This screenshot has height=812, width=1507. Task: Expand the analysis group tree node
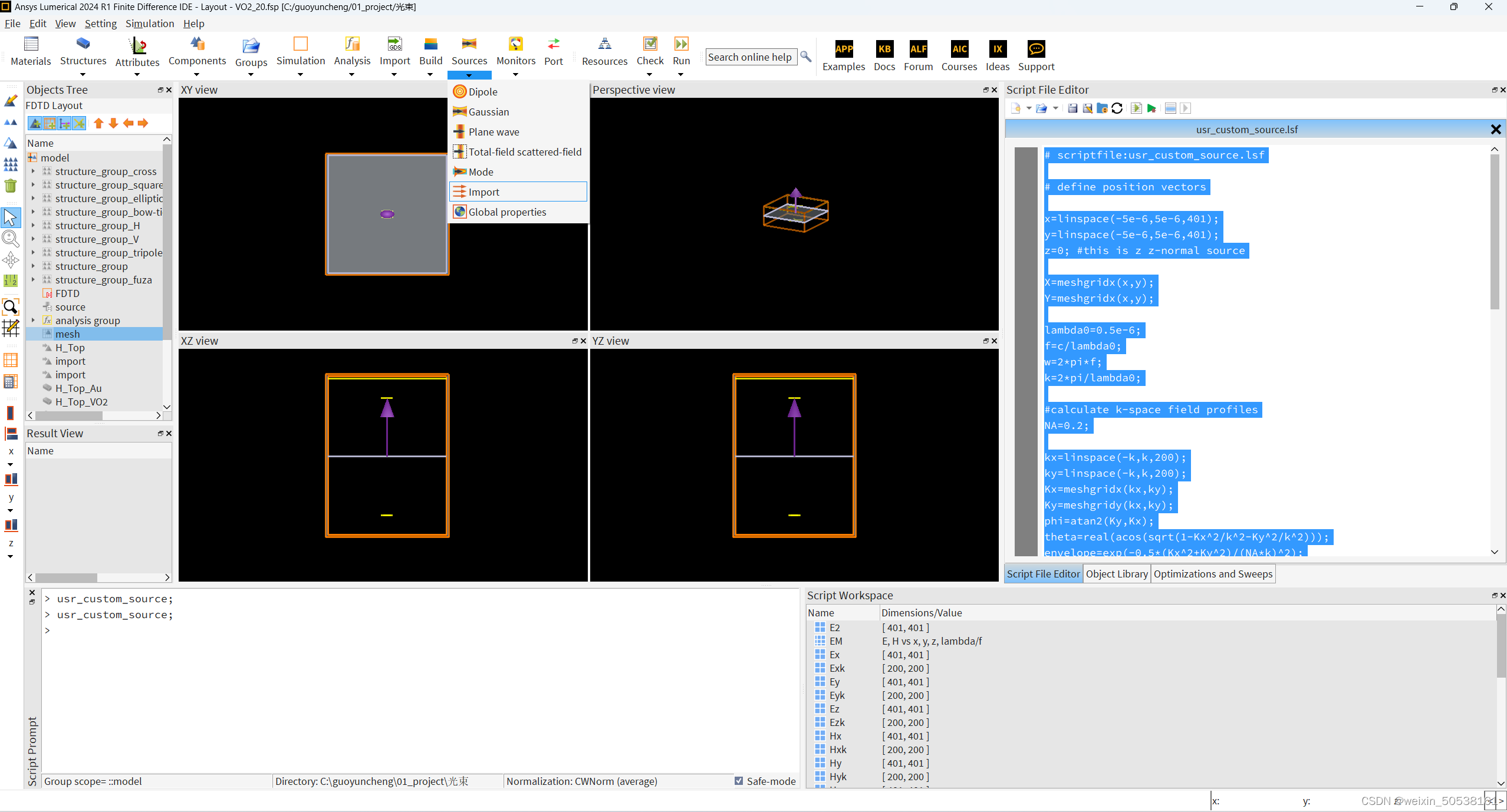(33, 321)
